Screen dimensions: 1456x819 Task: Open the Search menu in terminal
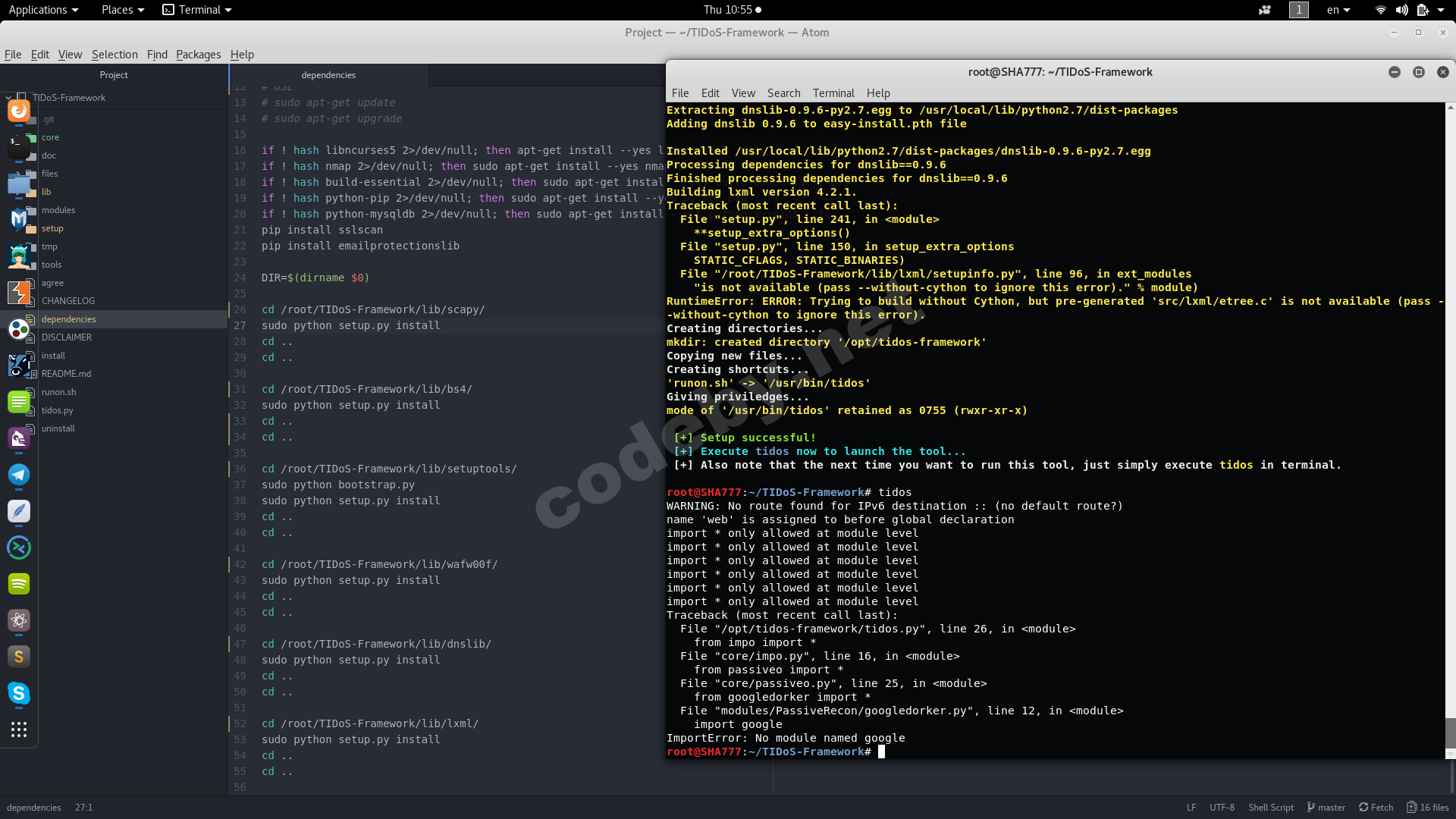pyautogui.click(x=783, y=93)
